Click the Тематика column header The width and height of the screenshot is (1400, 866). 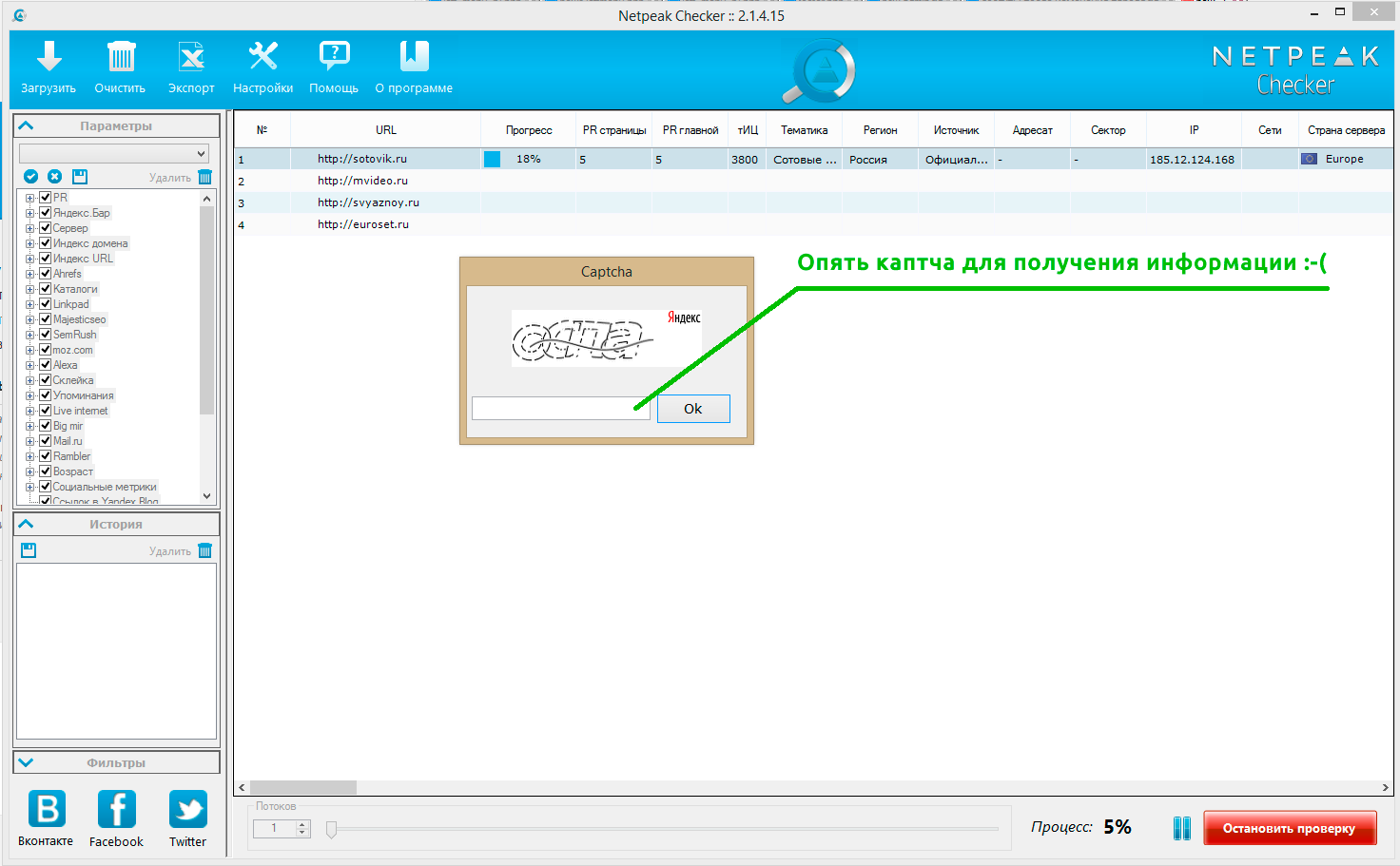click(x=805, y=130)
